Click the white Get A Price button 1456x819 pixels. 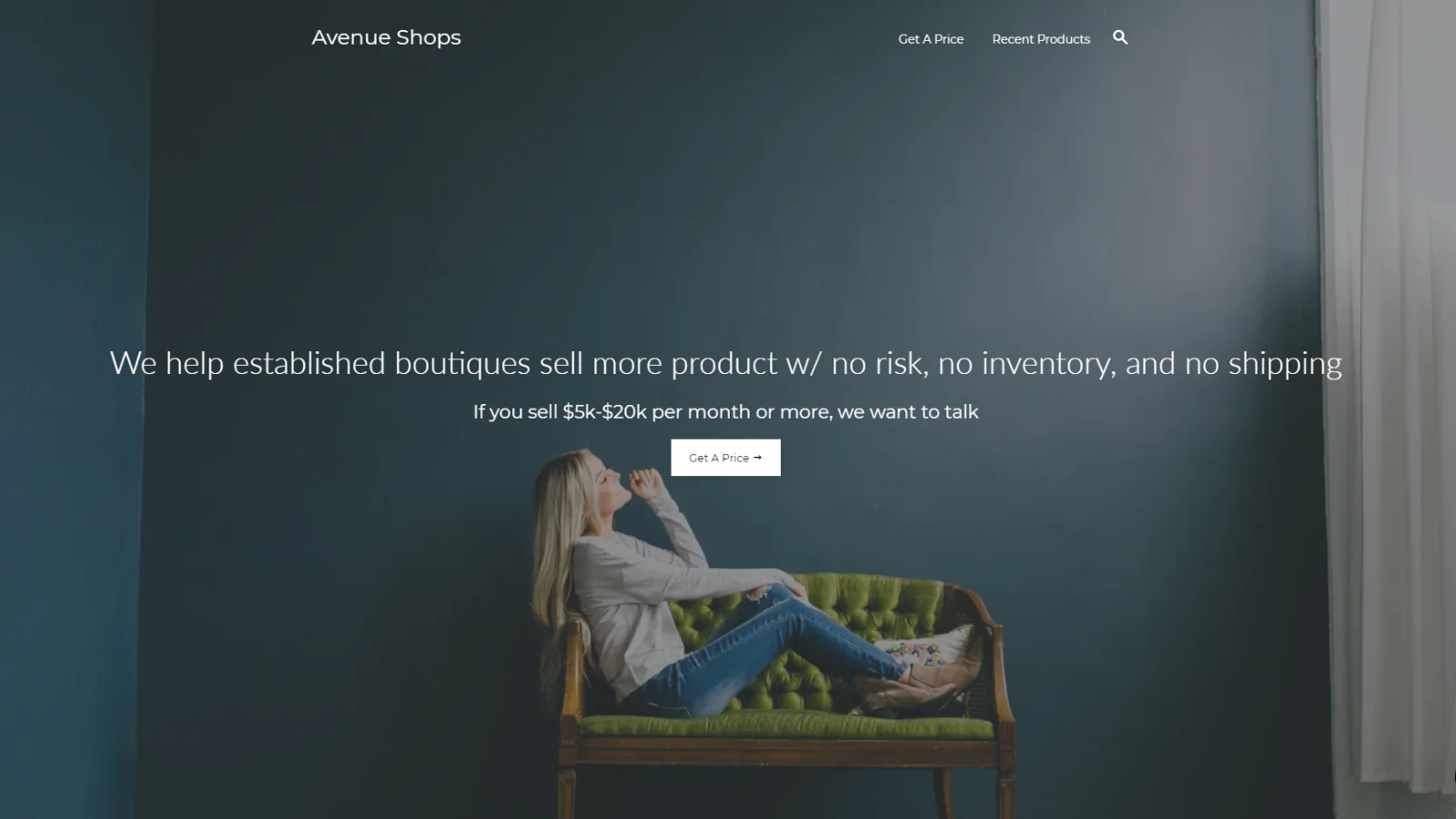pos(725,458)
